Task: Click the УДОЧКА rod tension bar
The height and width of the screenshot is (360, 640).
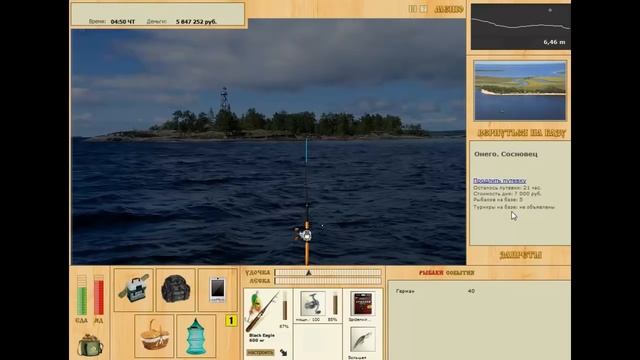Action: (328, 272)
